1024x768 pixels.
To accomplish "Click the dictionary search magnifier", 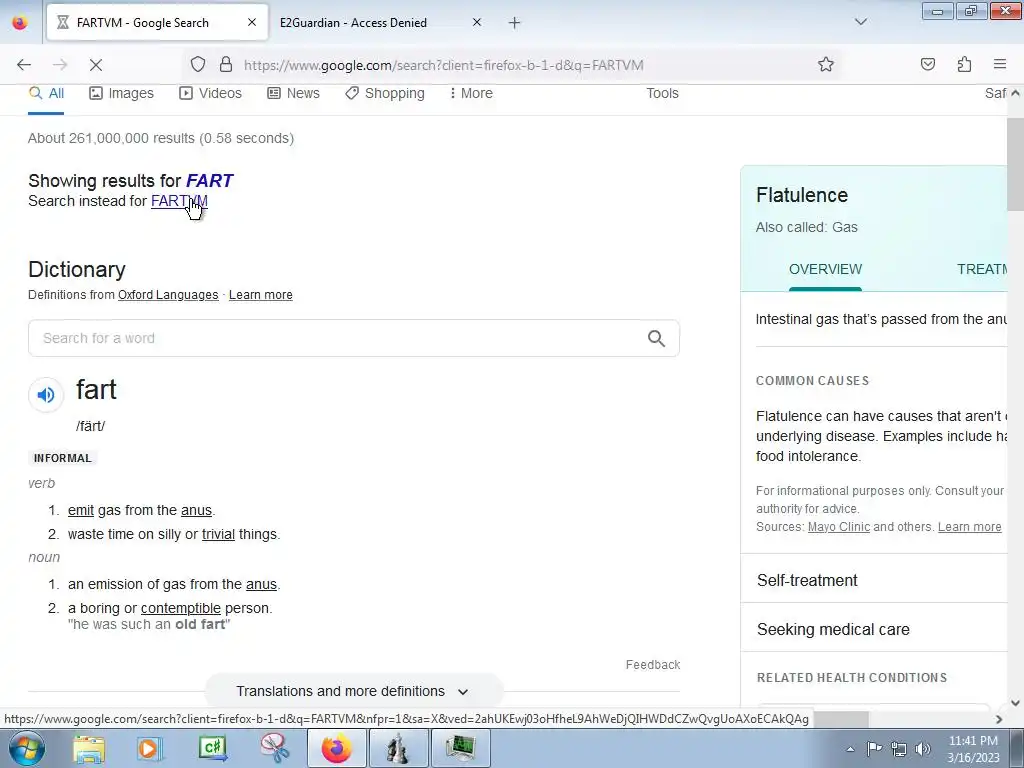I will [656, 338].
